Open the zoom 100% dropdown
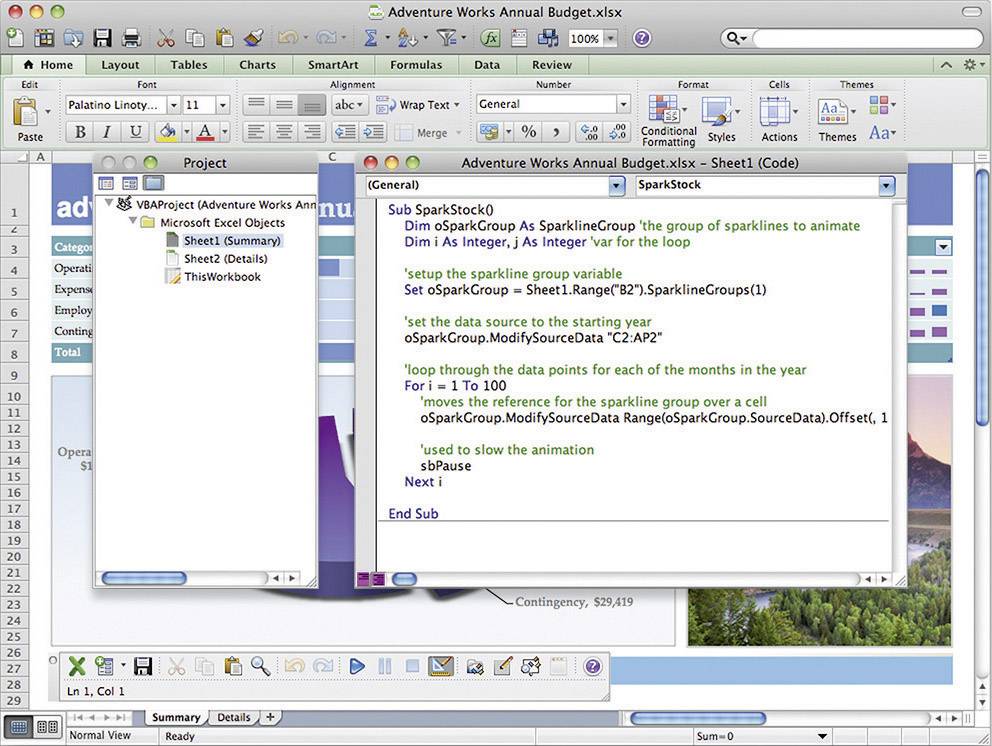The height and width of the screenshot is (746, 992). coord(611,39)
